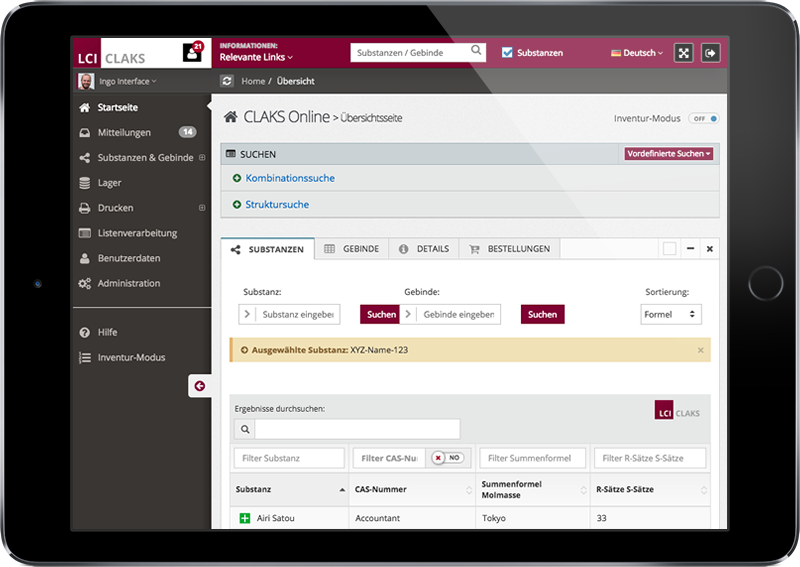Click the Filter Summenformel input field
This screenshot has width=800, height=567.
(x=531, y=458)
